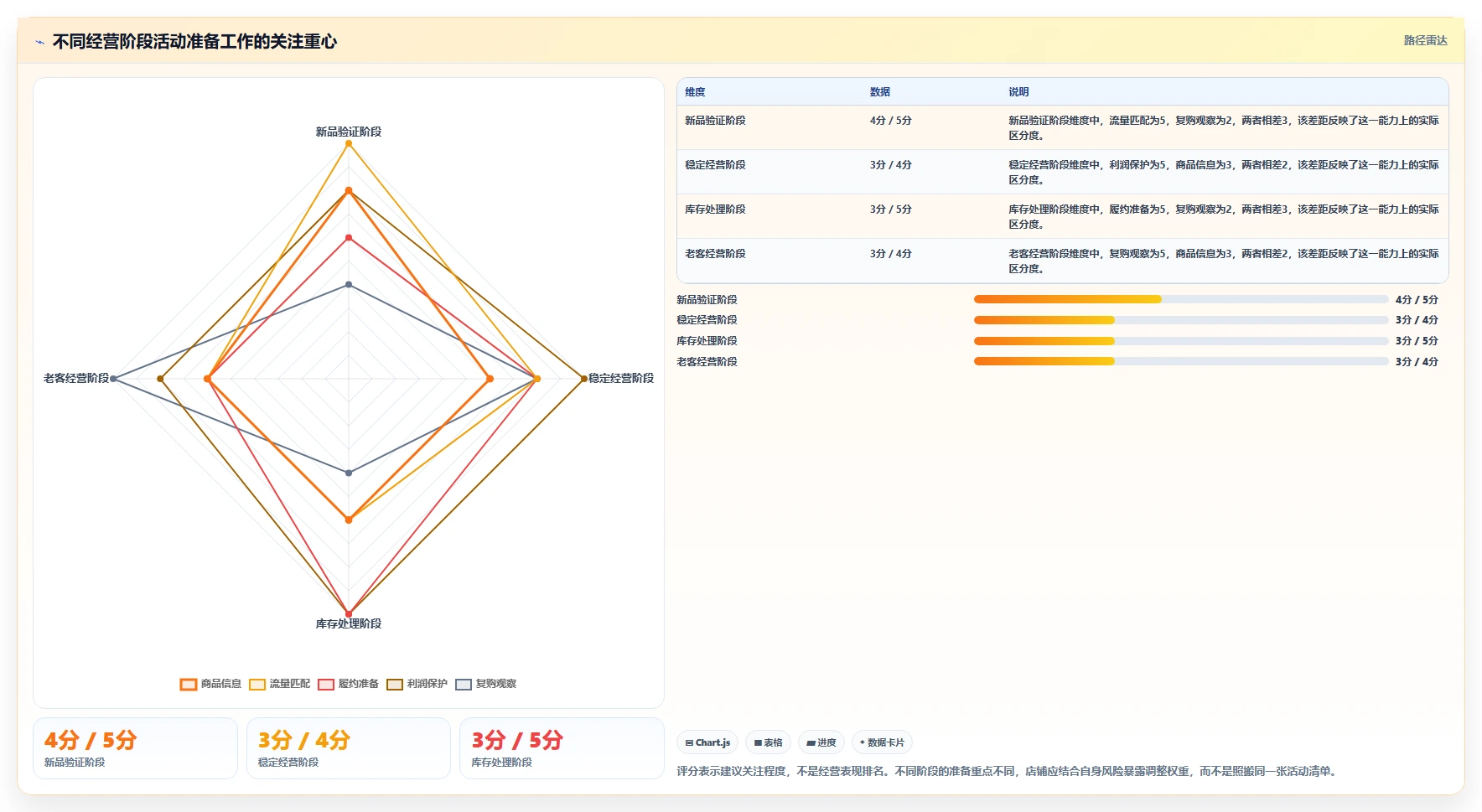Click 4分 / 5分 value beside 新品验证阶段 progress bar
Image resolution: width=1482 pixels, height=812 pixels.
(x=1417, y=299)
